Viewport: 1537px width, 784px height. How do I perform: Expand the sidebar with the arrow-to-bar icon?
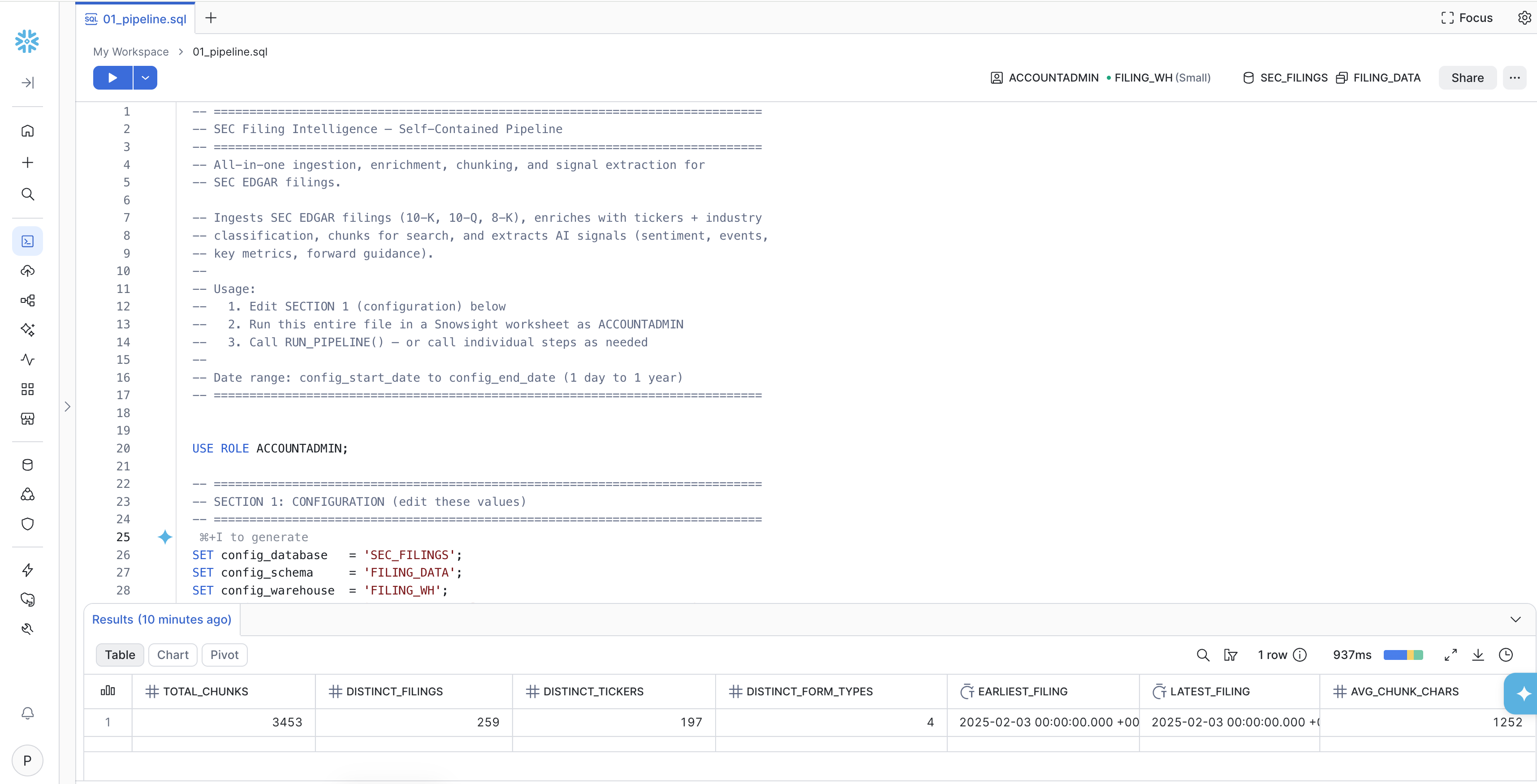point(27,82)
